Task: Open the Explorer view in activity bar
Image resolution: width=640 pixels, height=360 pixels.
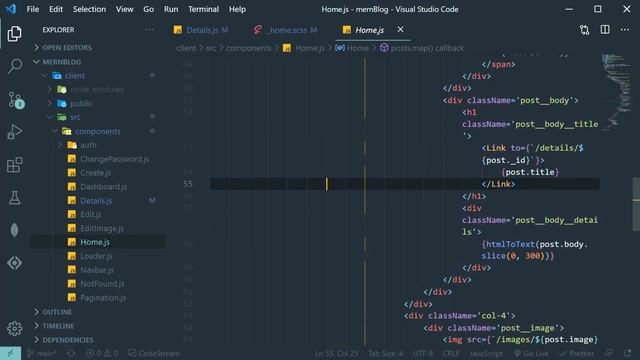Action: click(x=14, y=33)
